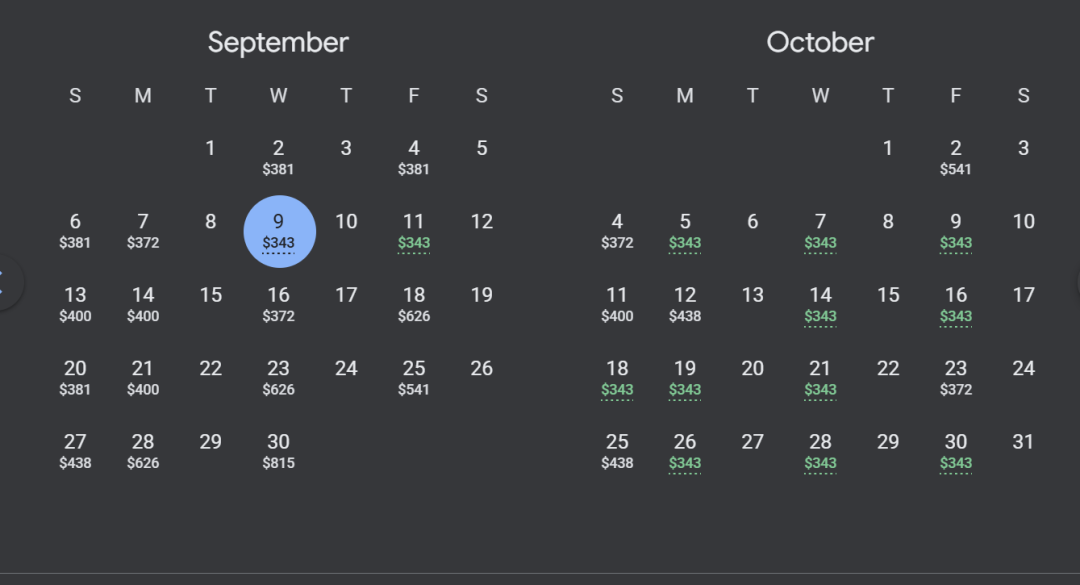Pick October 18 with green $343 price
This screenshot has height=585, width=1080.
(617, 378)
